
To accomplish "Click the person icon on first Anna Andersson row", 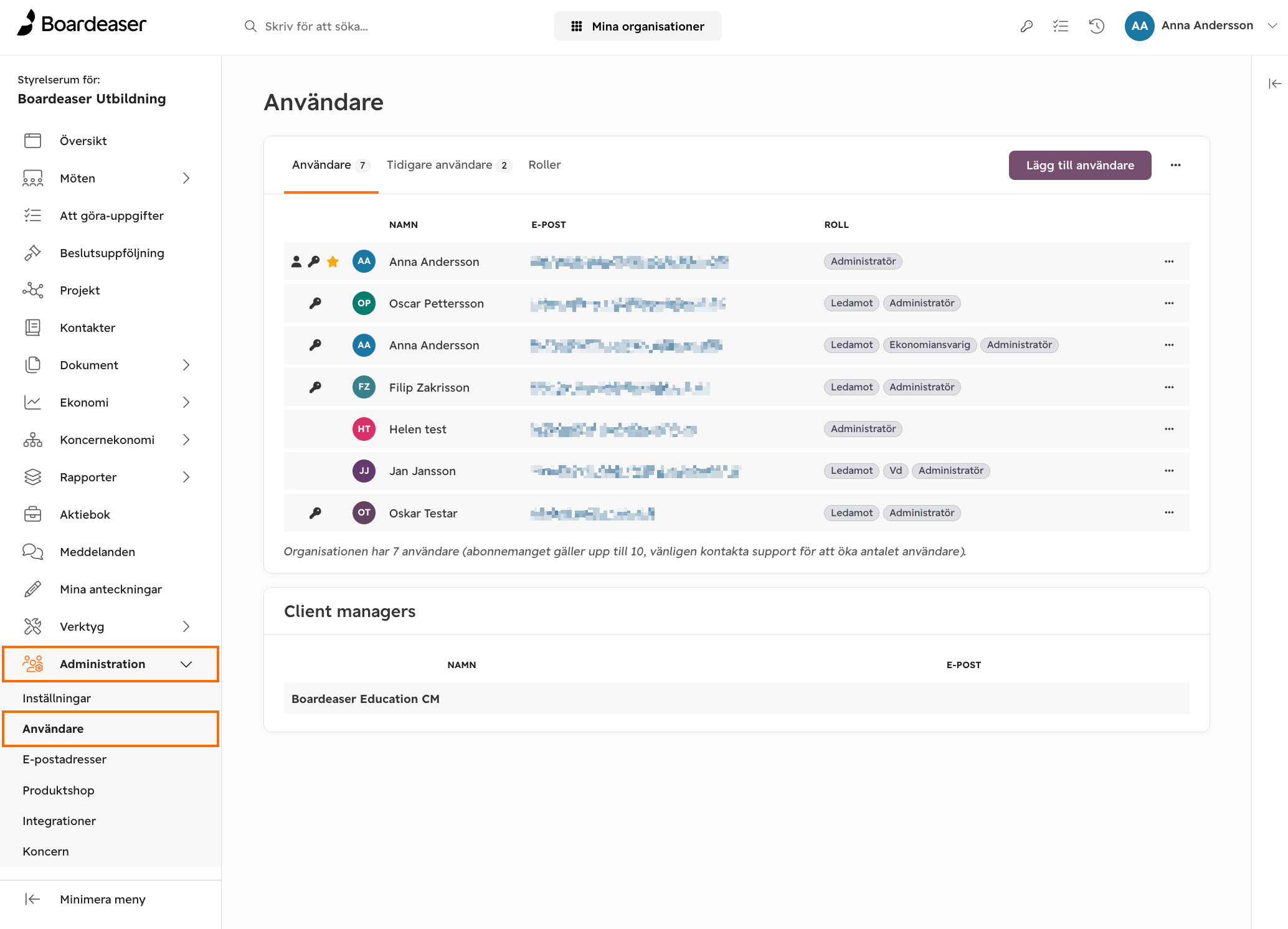I will click(296, 262).
